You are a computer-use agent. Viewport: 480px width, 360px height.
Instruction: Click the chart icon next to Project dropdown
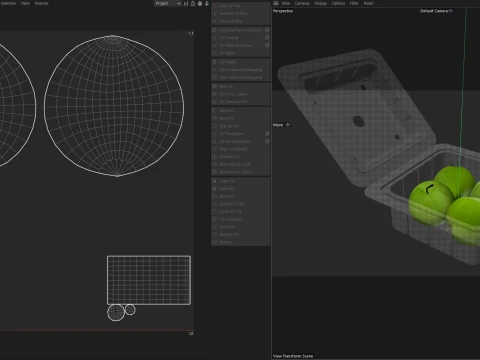(186, 3)
